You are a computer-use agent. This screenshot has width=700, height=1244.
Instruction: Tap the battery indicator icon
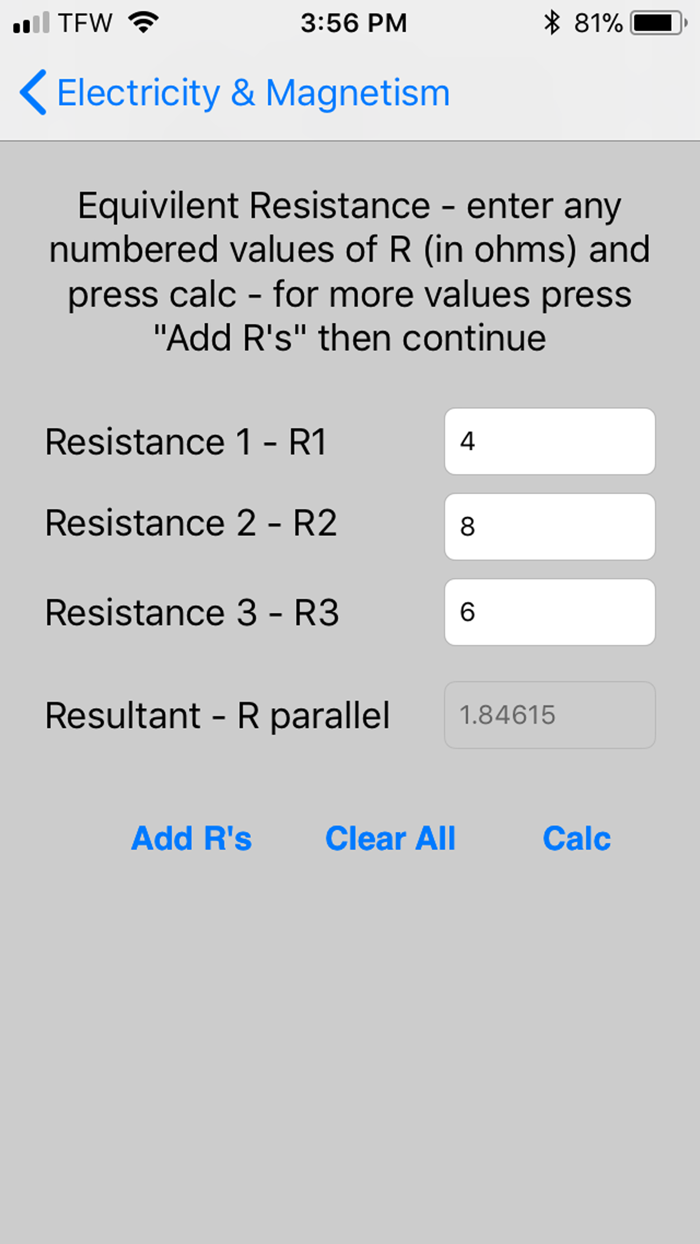[x=657, y=21]
